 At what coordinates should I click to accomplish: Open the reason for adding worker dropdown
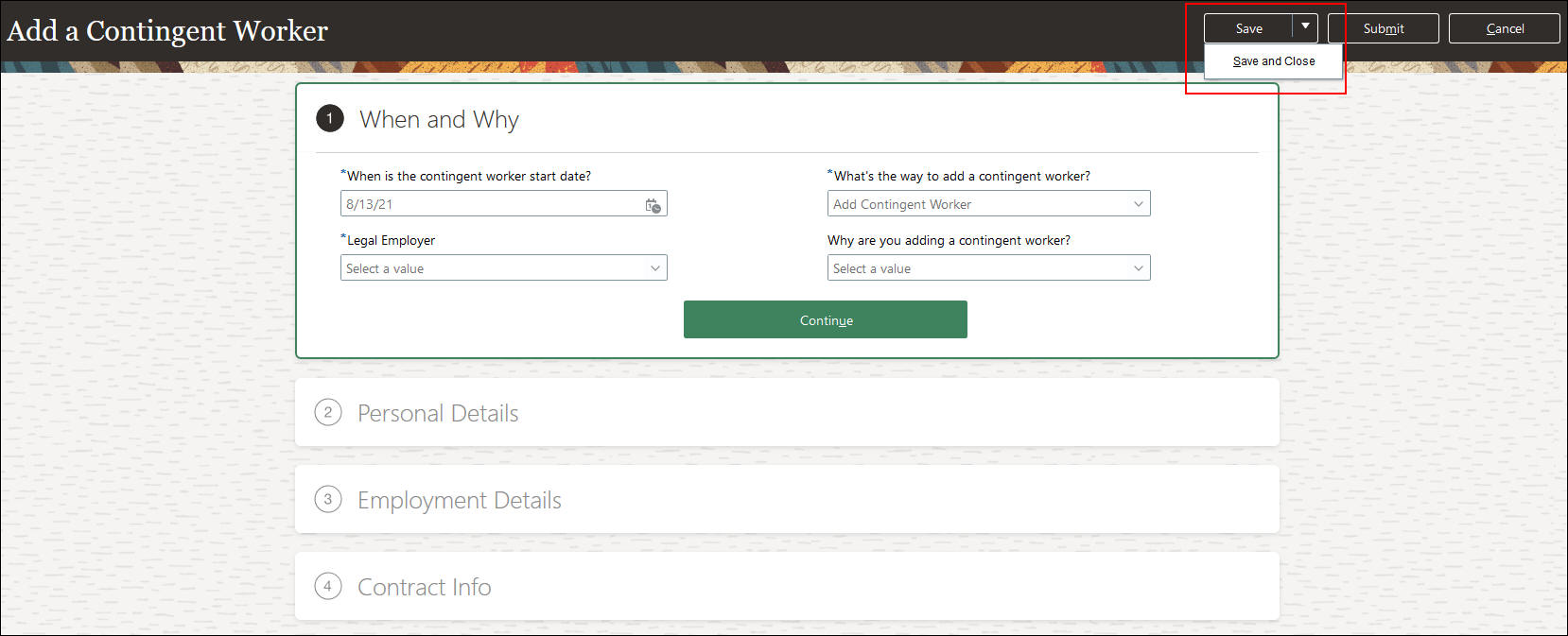click(988, 268)
